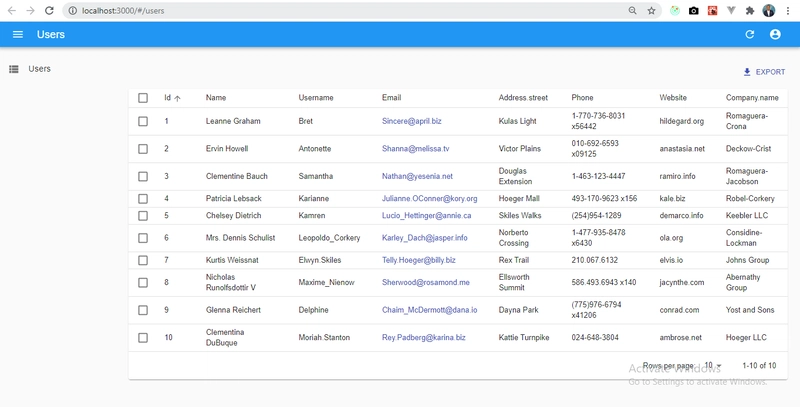Click the 1-10 of 10 pagination text
Image resolution: width=800 pixels, height=407 pixels.
(x=759, y=366)
